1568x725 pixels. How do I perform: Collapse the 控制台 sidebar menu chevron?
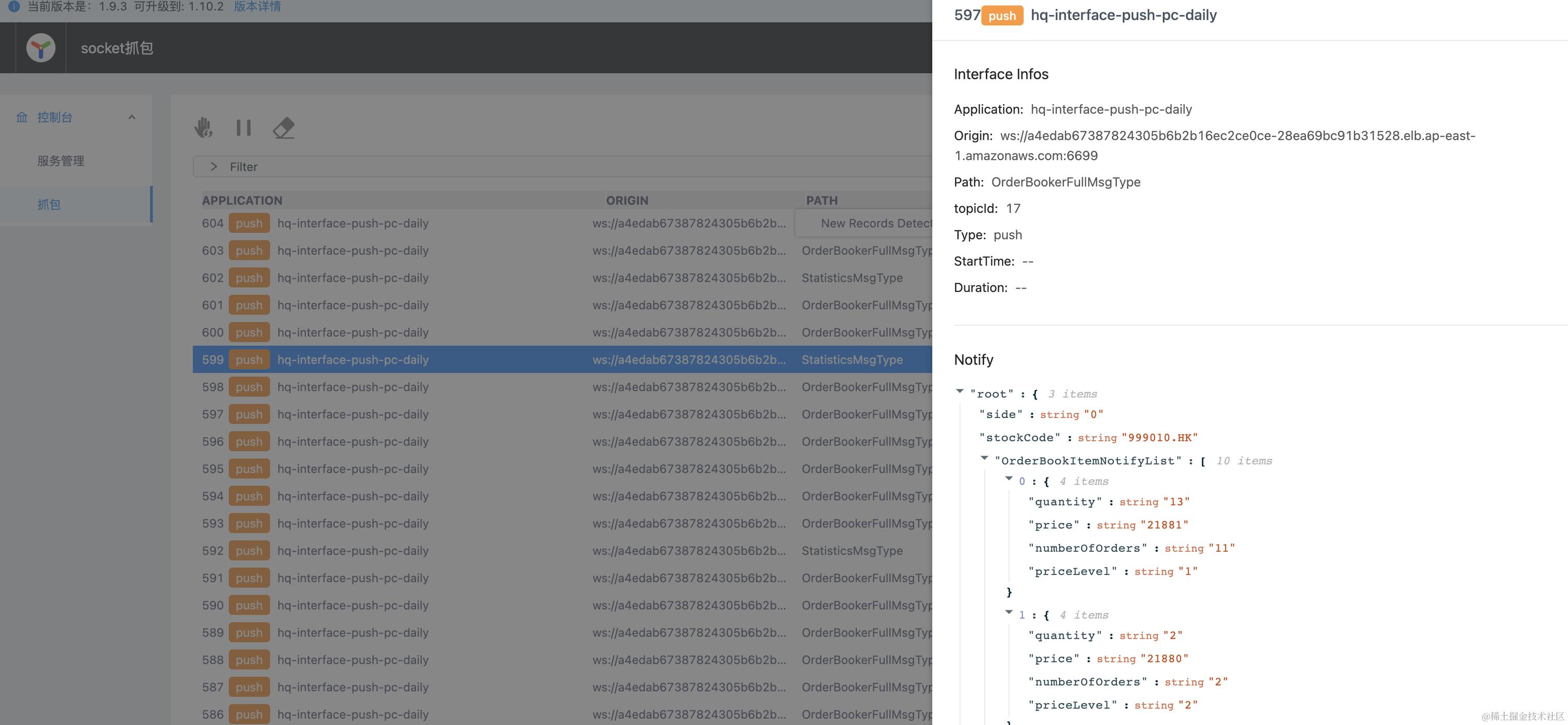click(132, 118)
